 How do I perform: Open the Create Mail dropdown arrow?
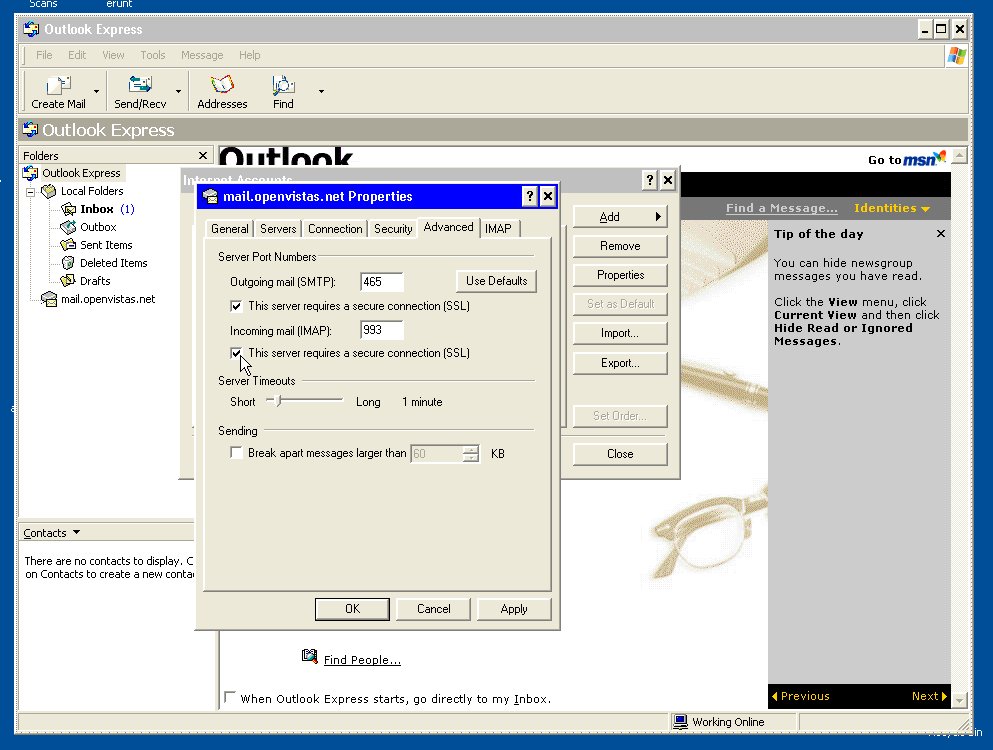point(96,91)
